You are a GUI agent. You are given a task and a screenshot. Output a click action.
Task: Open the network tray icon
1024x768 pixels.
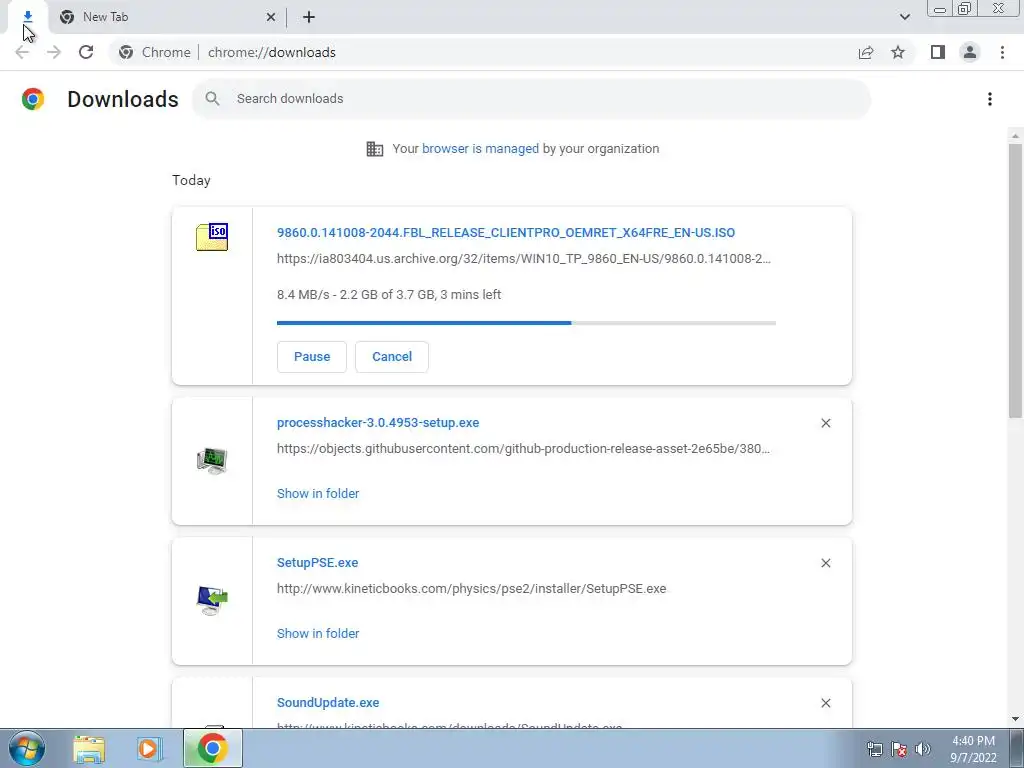point(874,749)
